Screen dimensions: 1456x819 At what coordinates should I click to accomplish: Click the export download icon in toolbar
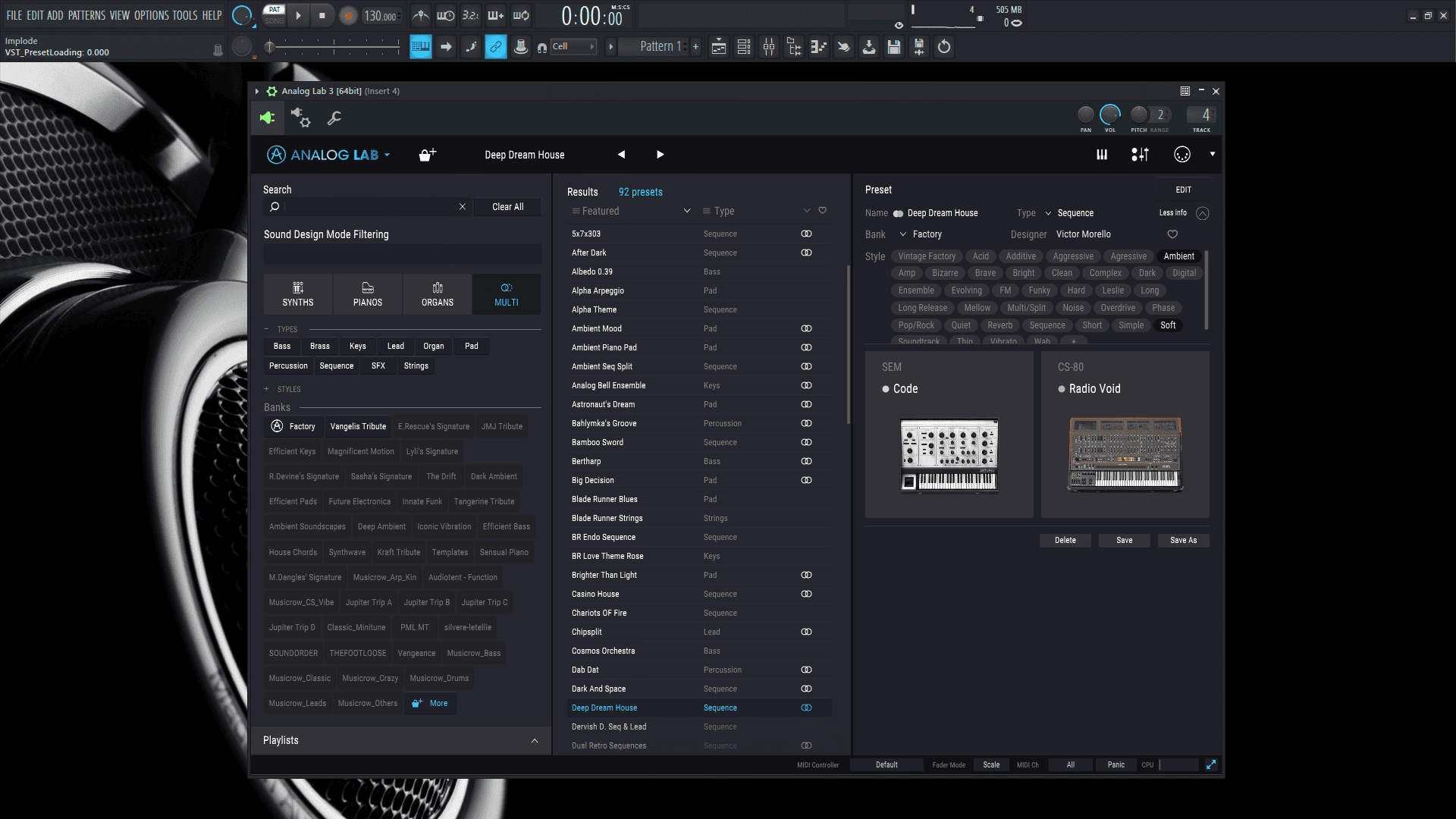[x=869, y=47]
